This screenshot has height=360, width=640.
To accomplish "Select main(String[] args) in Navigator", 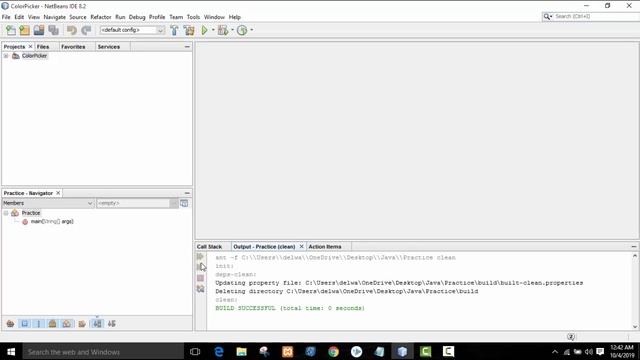I will point(52,222).
